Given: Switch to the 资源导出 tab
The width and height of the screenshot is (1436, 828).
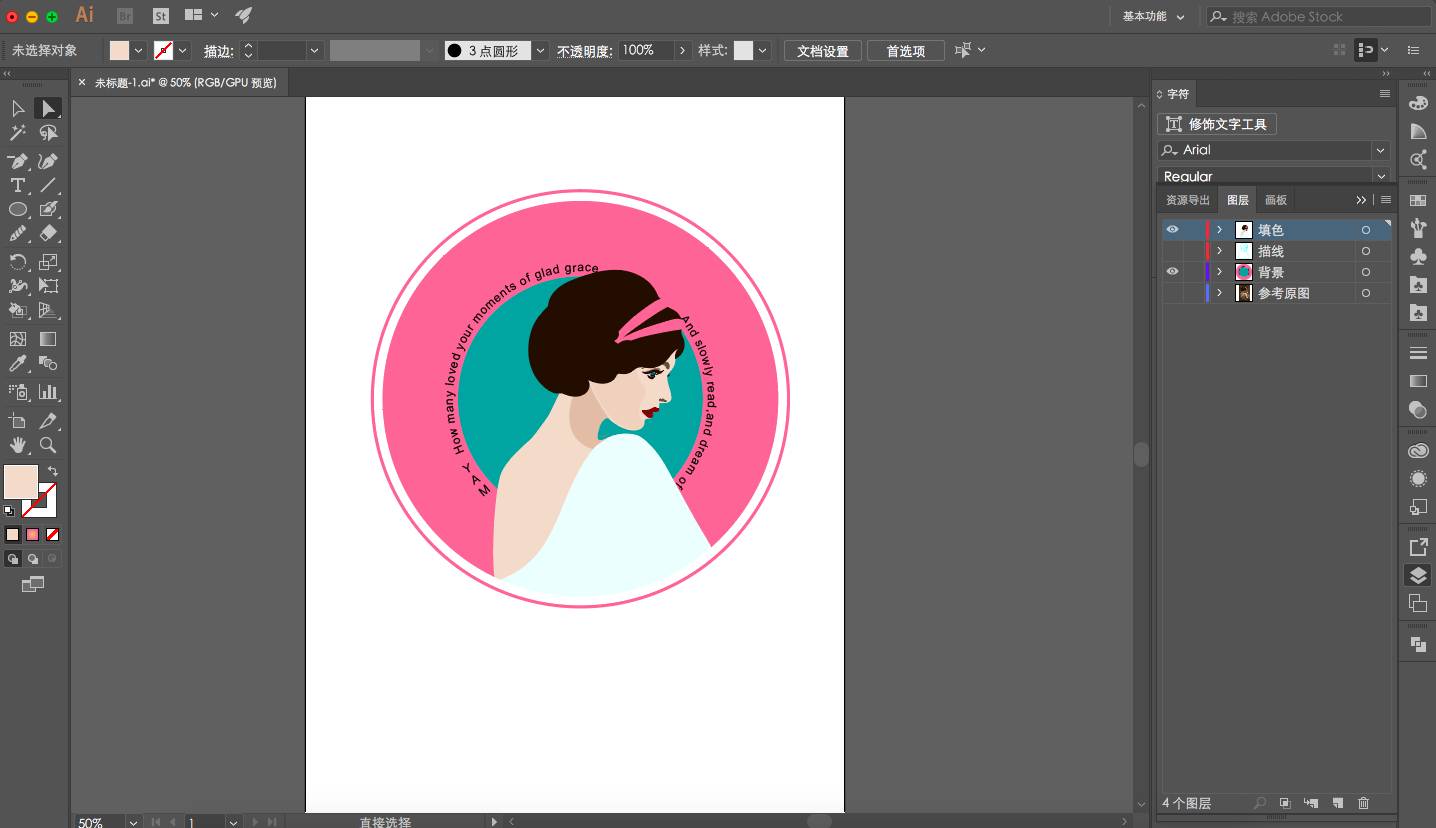Looking at the screenshot, I should point(1187,200).
